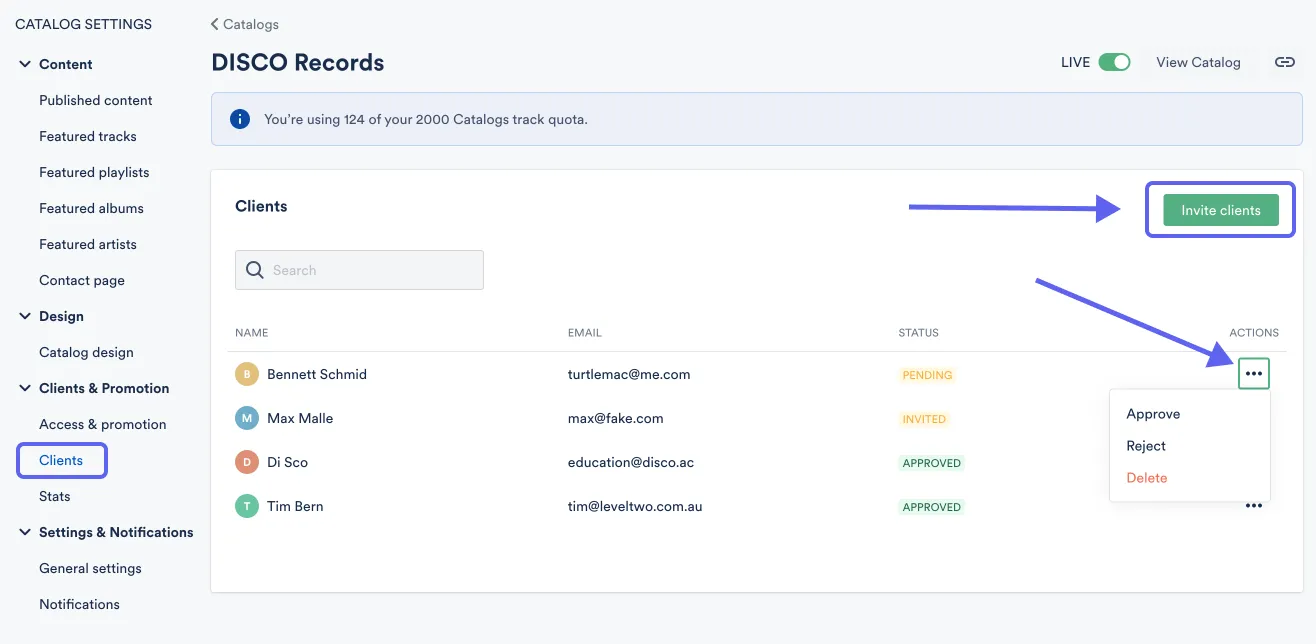Collapse the Content section
This screenshot has width=1316, height=644.
25,64
